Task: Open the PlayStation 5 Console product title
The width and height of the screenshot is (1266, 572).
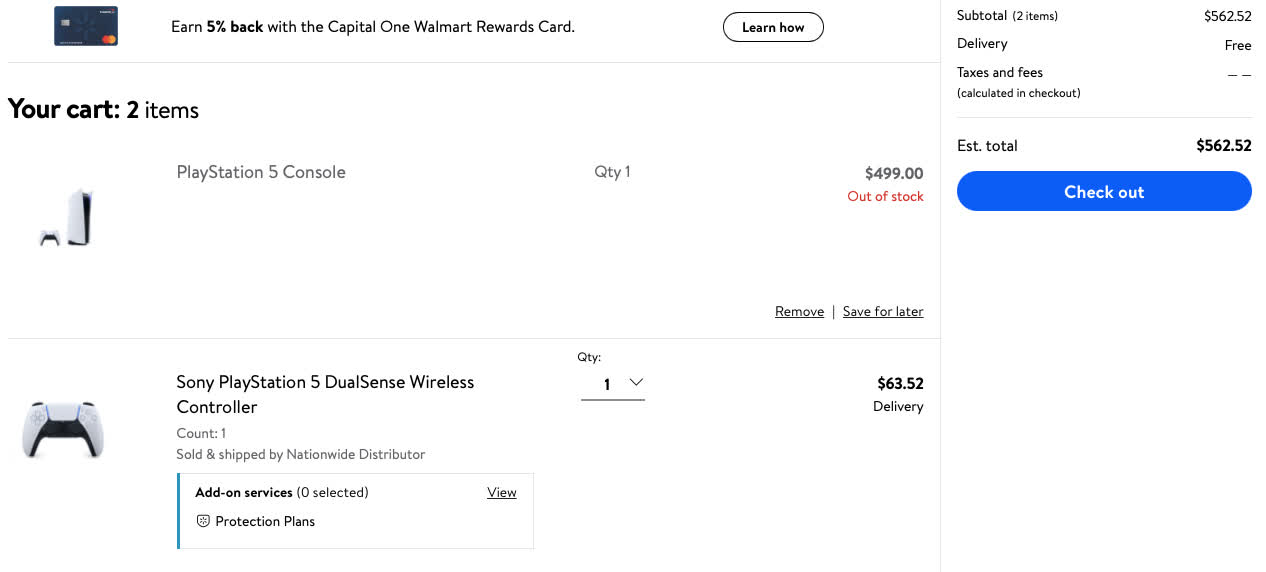Action: (261, 172)
